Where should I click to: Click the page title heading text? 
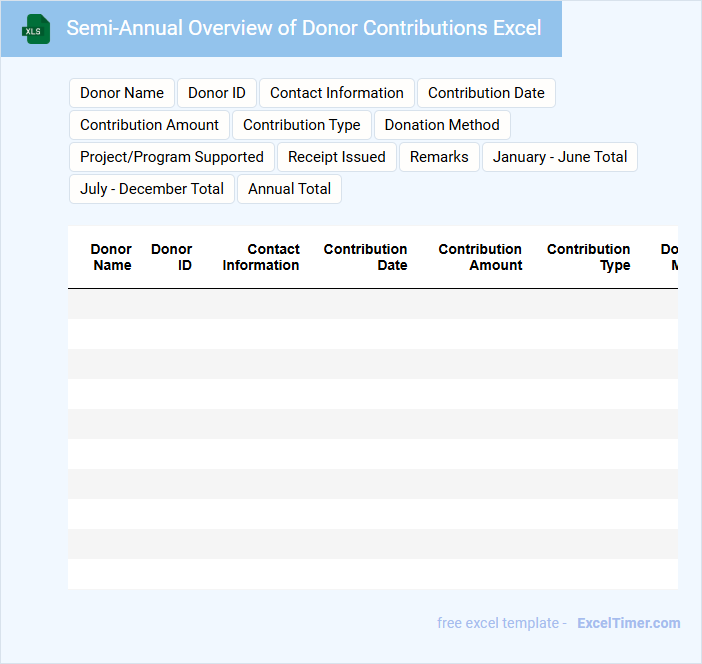coord(304,28)
